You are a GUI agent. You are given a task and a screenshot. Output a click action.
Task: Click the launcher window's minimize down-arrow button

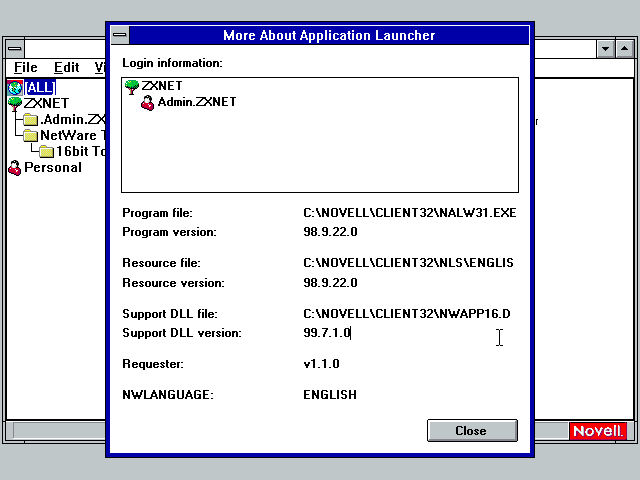(x=605, y=49)
